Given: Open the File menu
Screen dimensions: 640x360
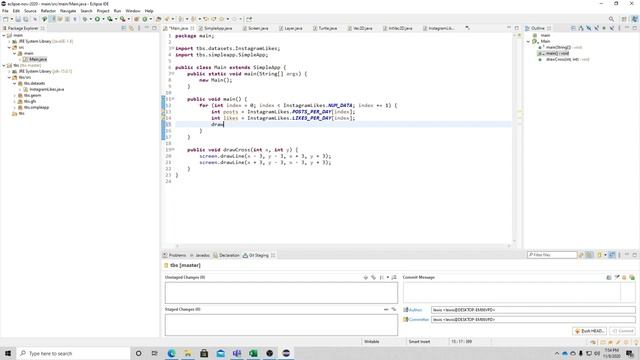Looking at the screenshot, I should pos(5,11).
